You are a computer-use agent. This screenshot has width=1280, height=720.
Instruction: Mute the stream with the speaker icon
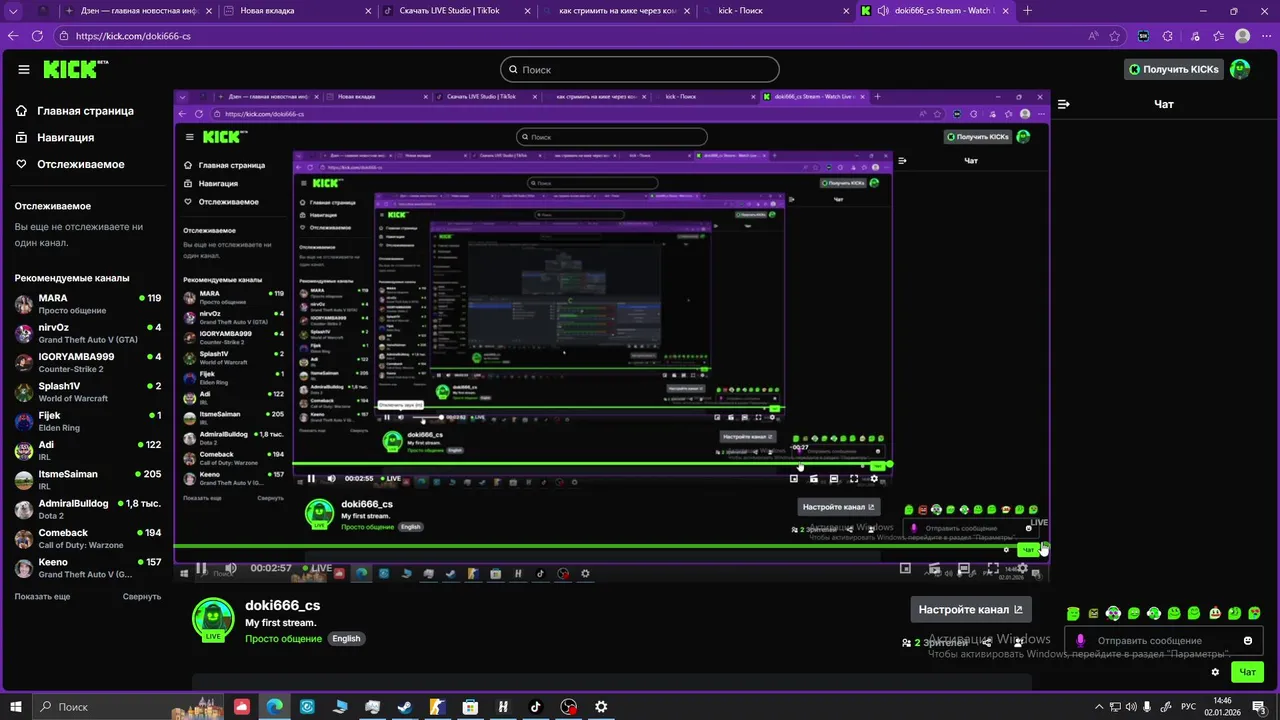point(231,568)
